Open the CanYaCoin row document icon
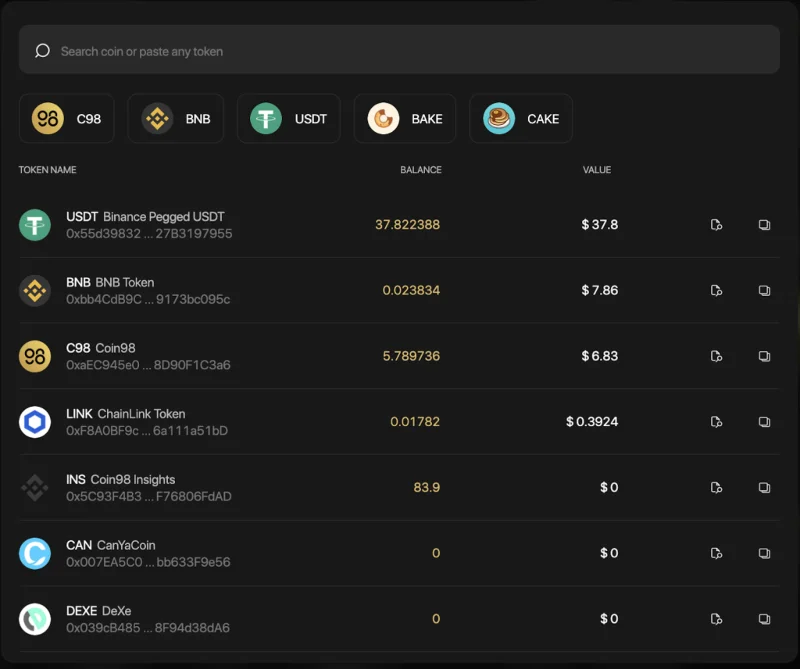Image resolution: width=800 pixels, height=669 pixels. (x=716, y=553)
